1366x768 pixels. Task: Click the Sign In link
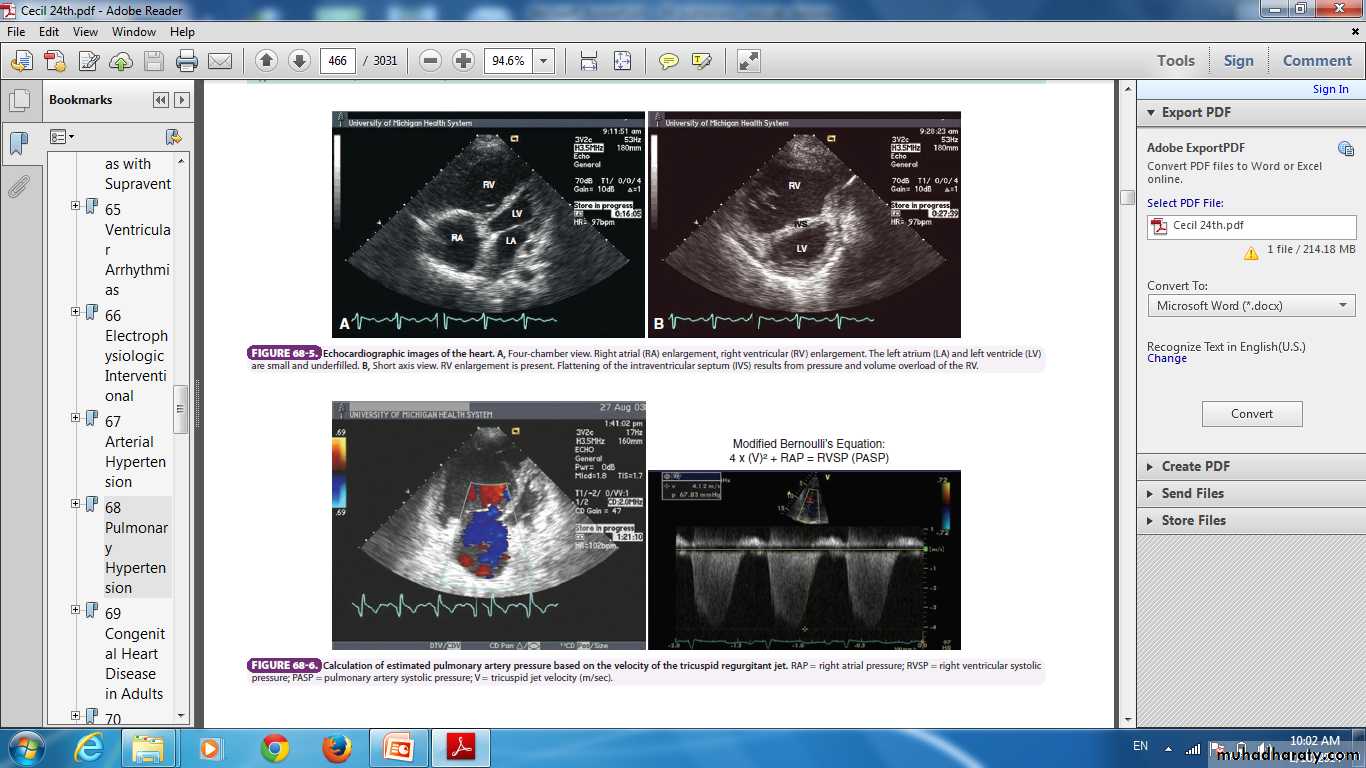pyautogui.click(x=1330, y=89)
